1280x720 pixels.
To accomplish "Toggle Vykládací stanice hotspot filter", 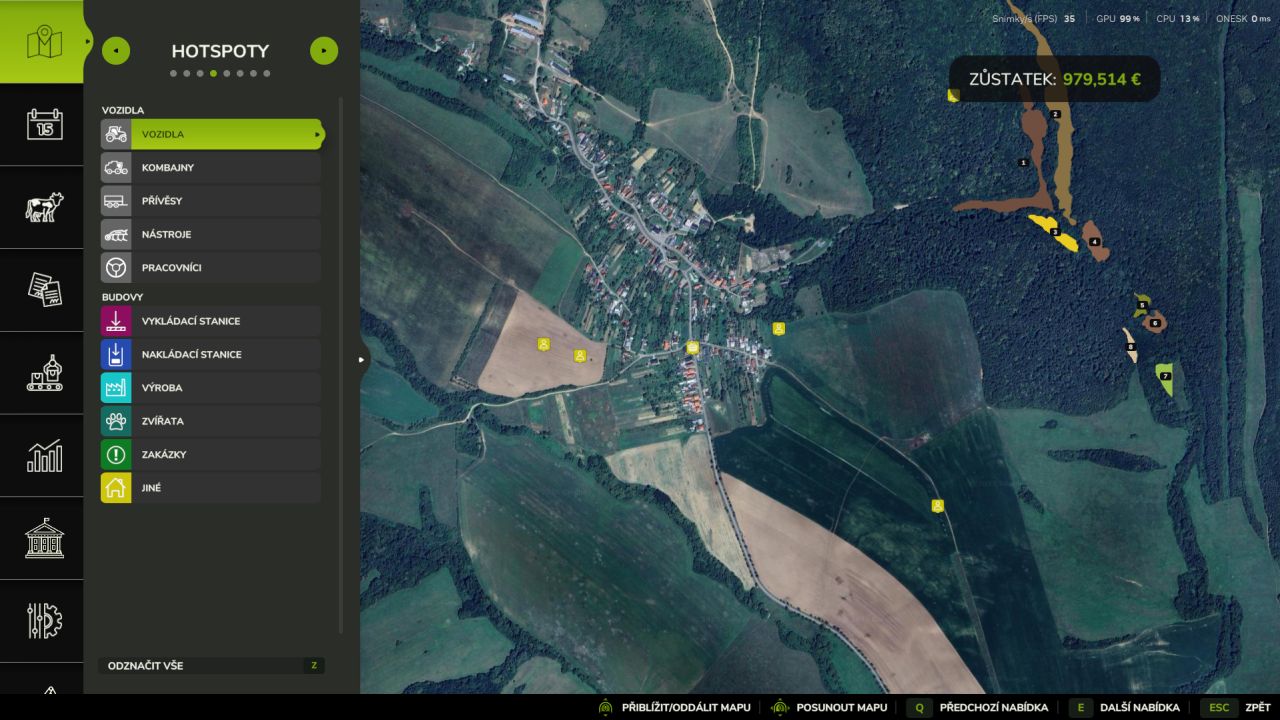I will click(x=211, y=321).
